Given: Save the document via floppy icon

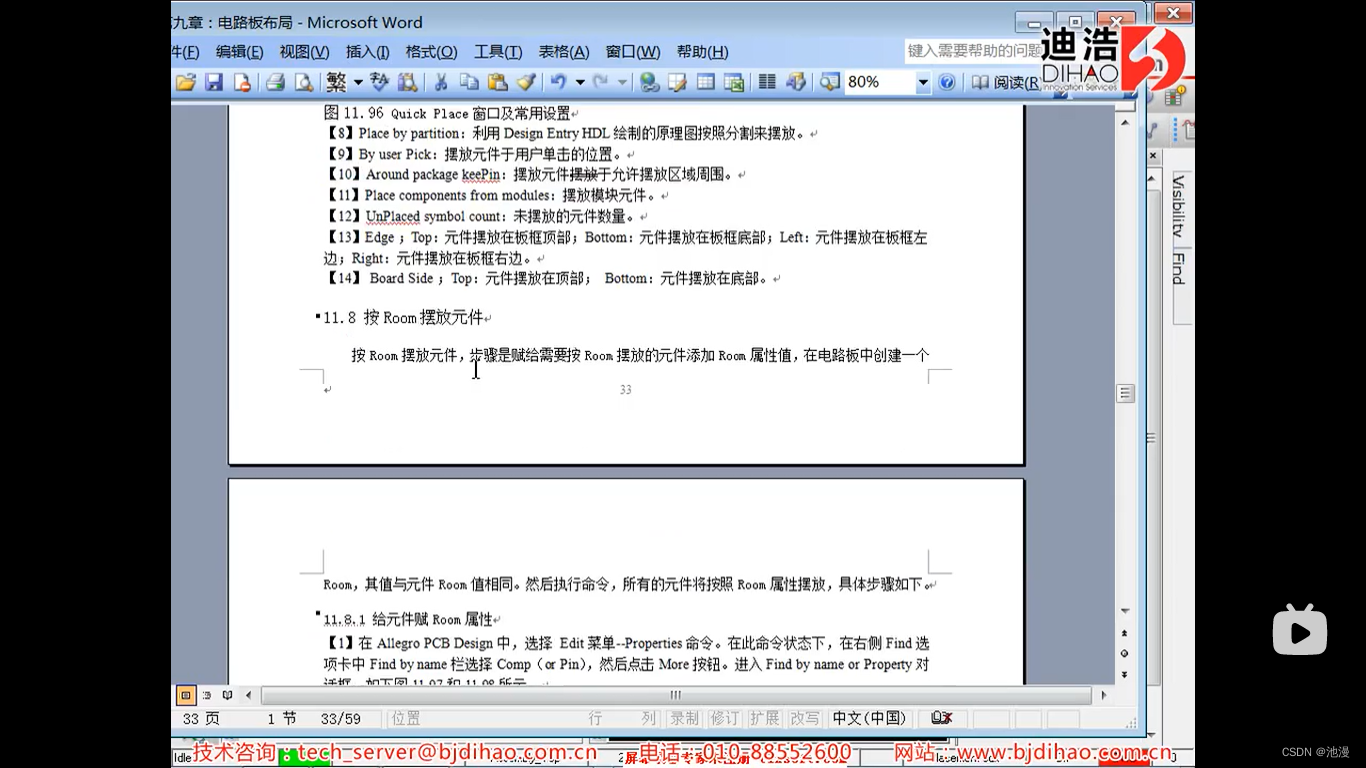Looking at the screenshot, I should point(213,82).
